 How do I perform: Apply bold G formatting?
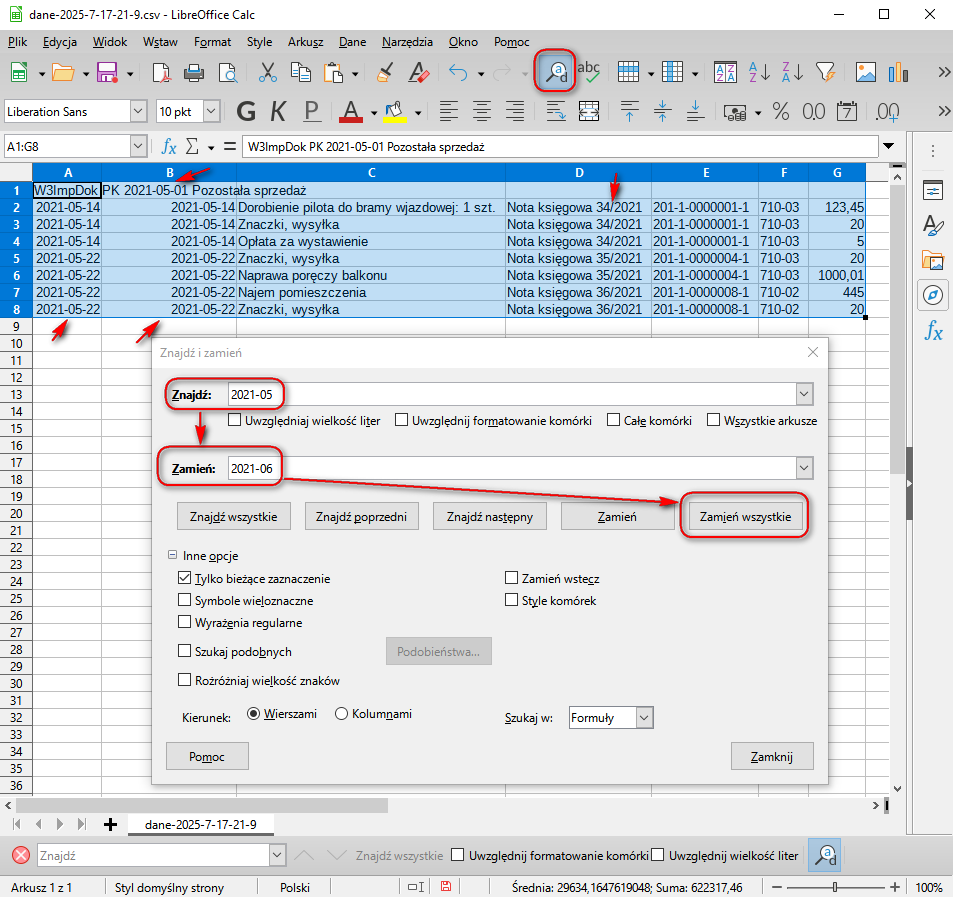click(x=246, y=112)
